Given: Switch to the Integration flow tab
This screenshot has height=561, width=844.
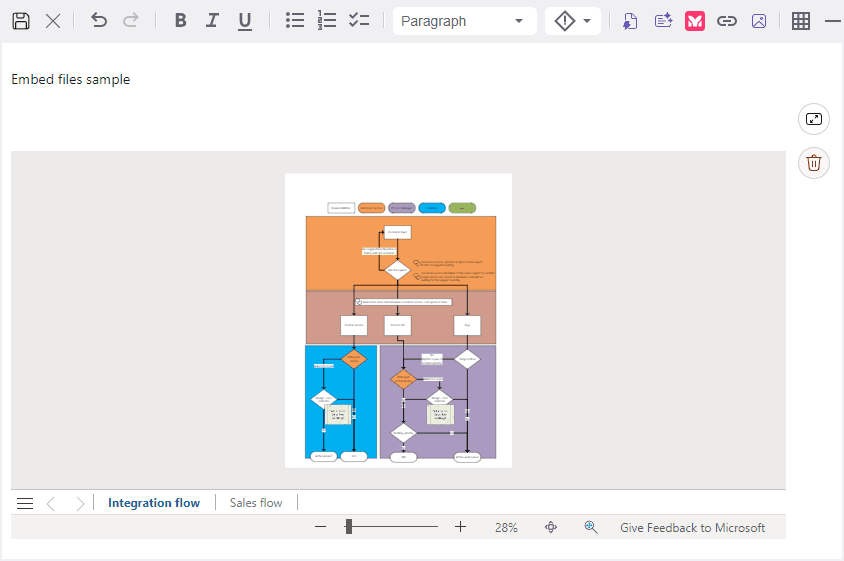Looking at the screenshot, I should coord(154,503).
